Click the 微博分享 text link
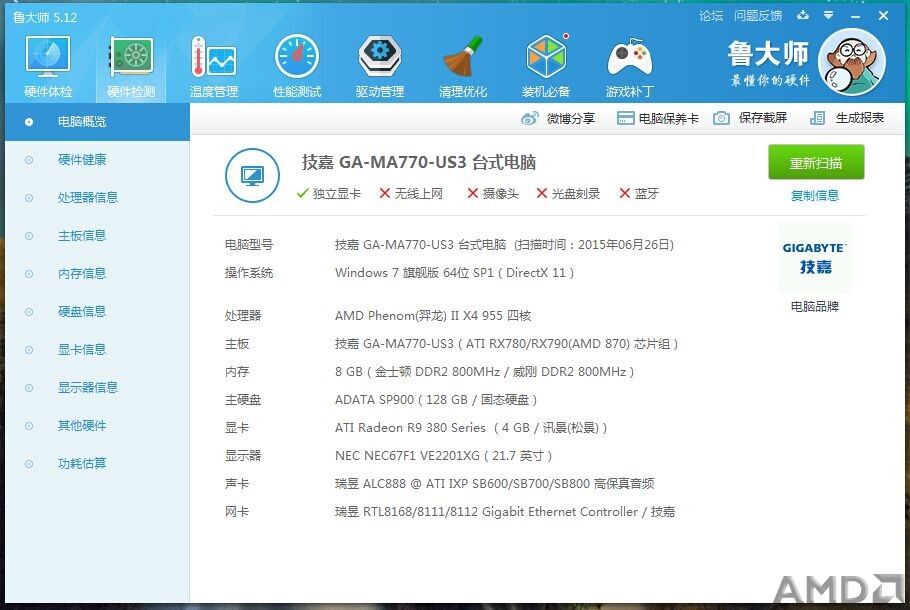Image resolution: width=910 pixels, height=610 pixels. (571, 118)
